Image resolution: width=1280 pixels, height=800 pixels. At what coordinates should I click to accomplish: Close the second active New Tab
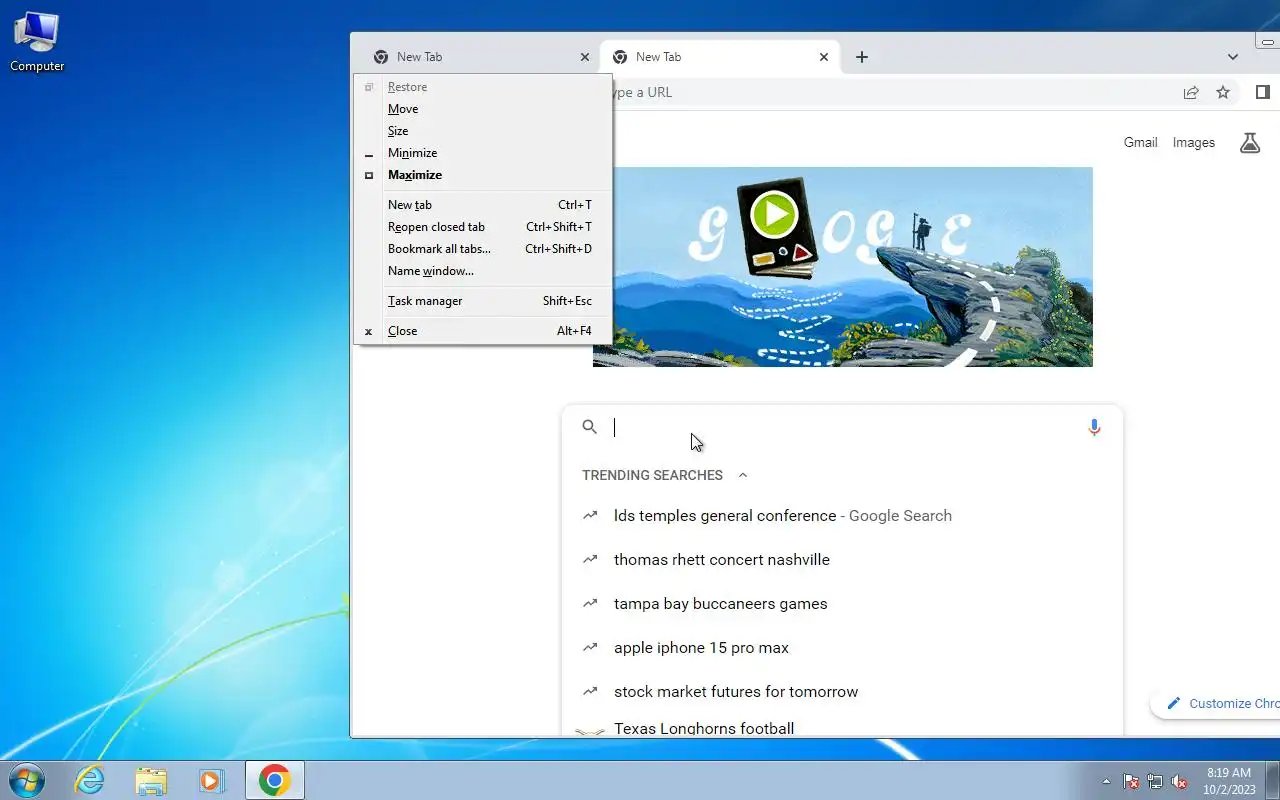(824, 57)
